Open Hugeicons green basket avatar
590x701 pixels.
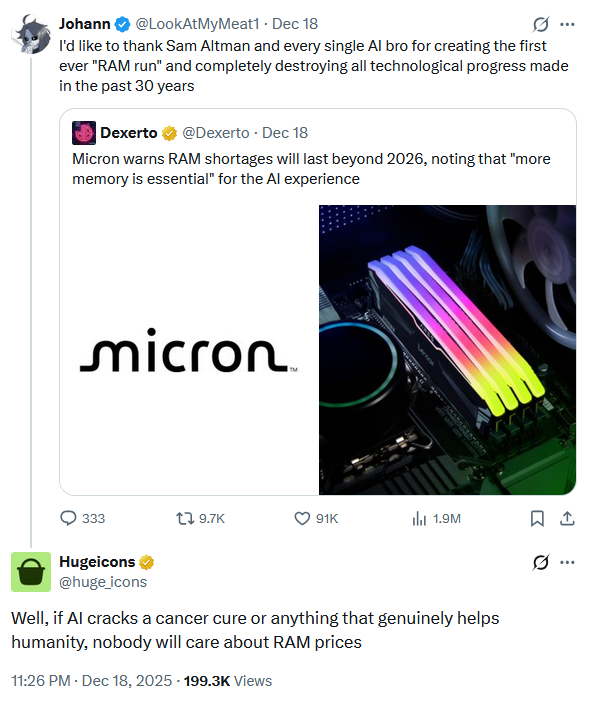[x=31, y=572]
